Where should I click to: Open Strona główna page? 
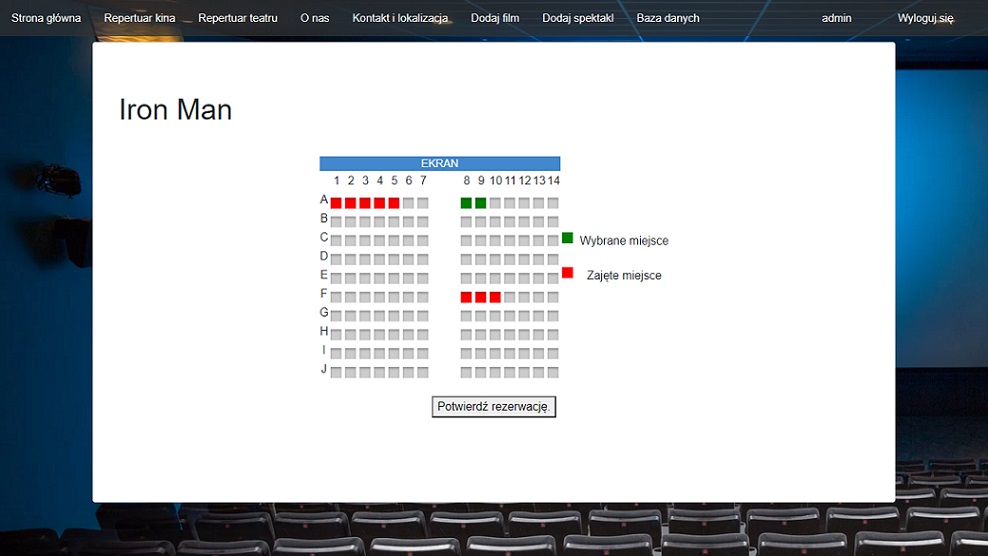pyautogui.click(x=46, y=18)
